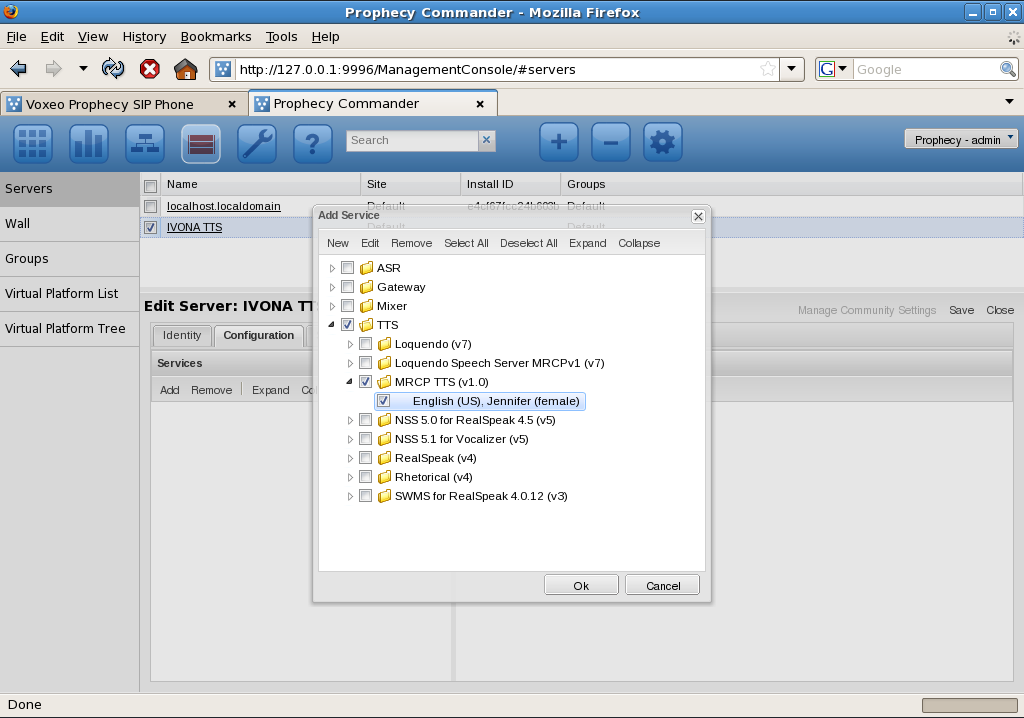The width and height of the screenshot is (1024, 718).
Task: Open the dashboard grid view icon
Action: click(33, 142)
